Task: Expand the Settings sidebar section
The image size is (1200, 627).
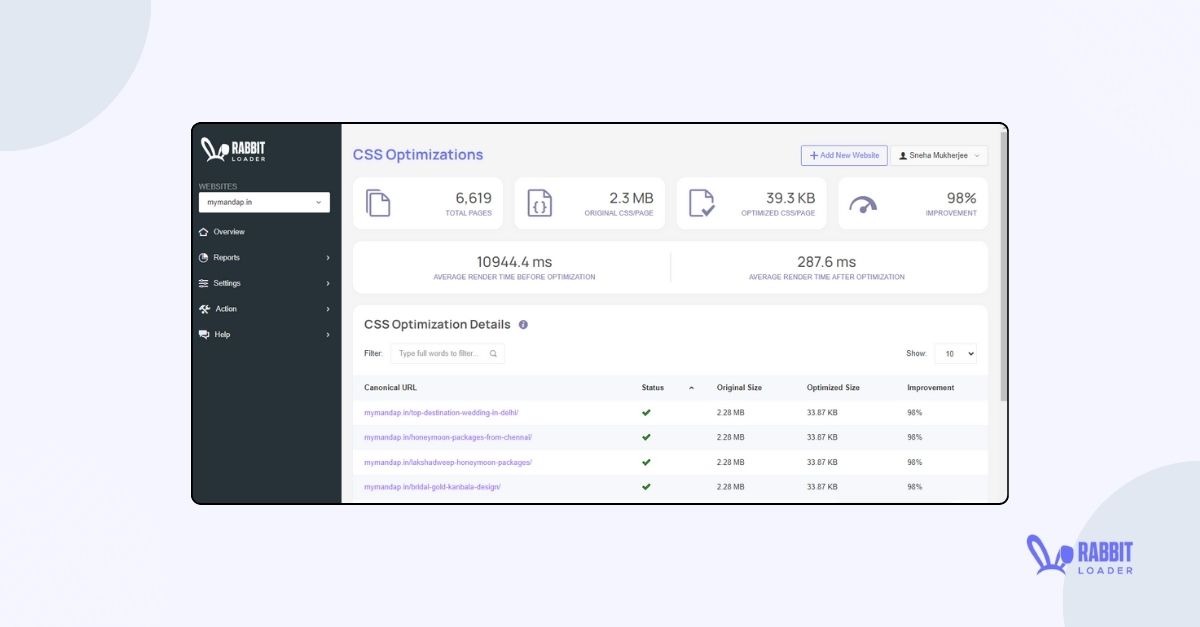Action: 328,283
